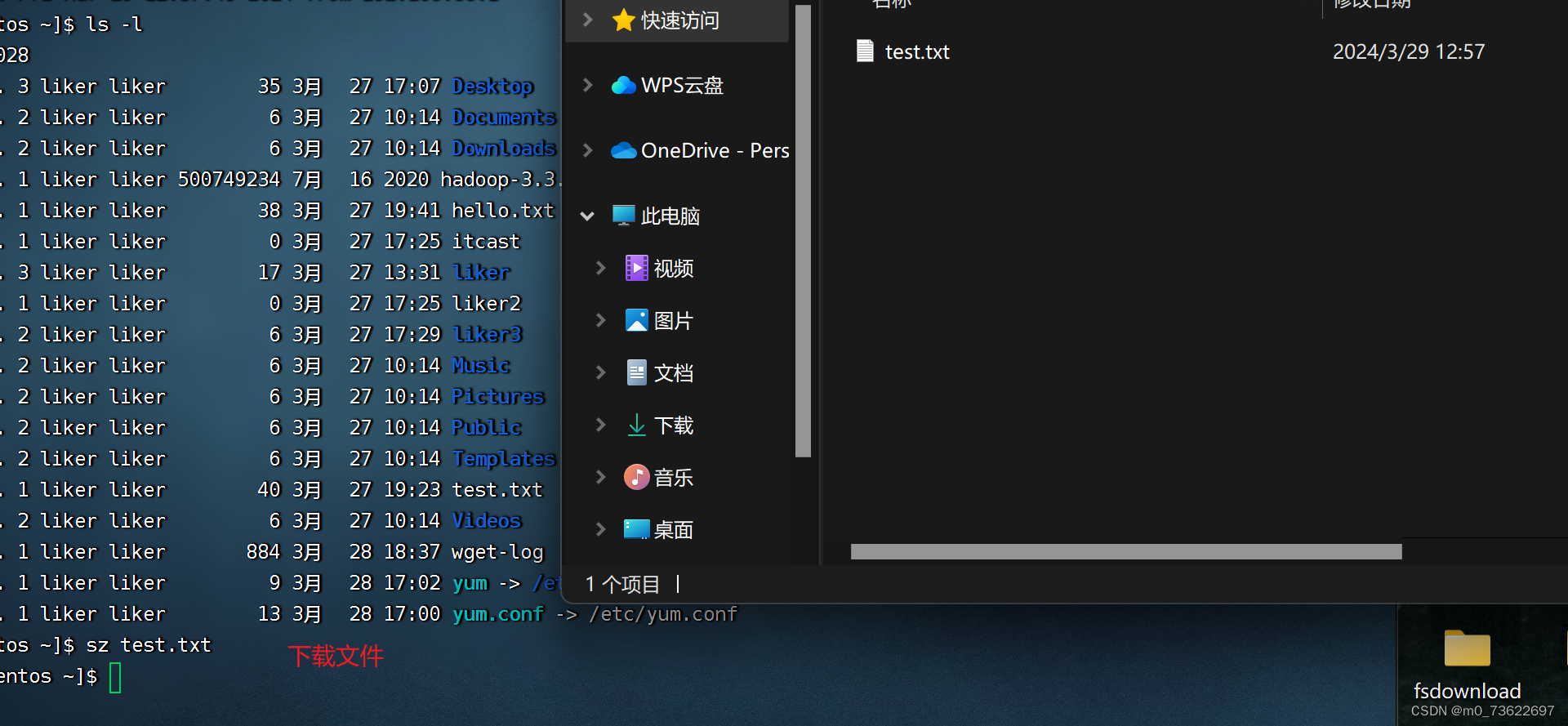
Task: Open the 图片 folder entry
Action: tap(674, 320)
